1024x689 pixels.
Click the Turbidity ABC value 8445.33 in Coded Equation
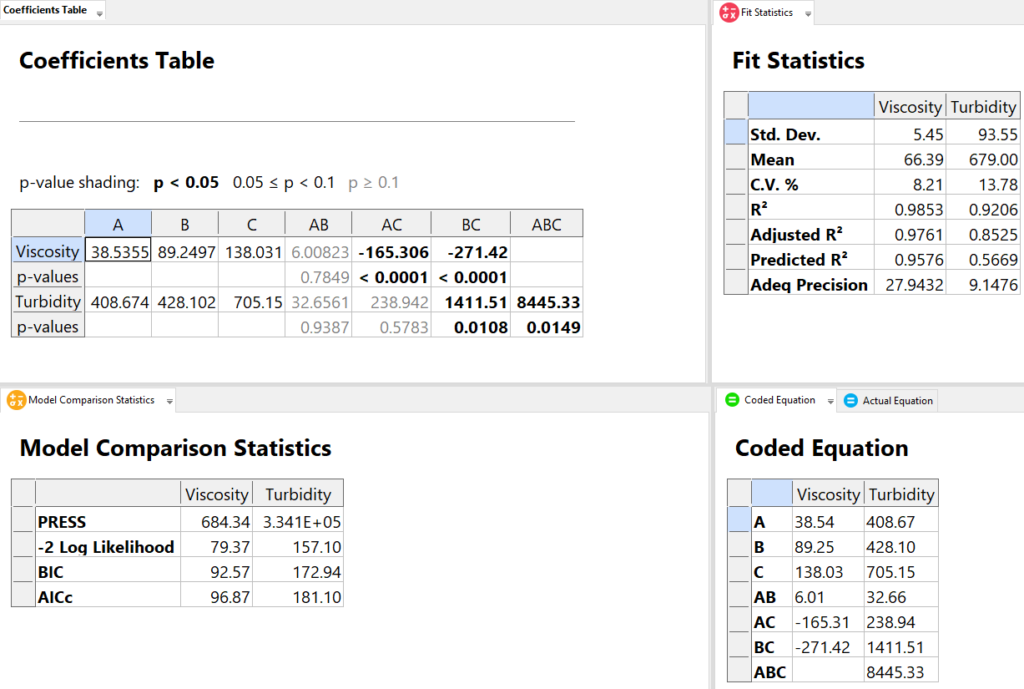click(x=901, y=671)
